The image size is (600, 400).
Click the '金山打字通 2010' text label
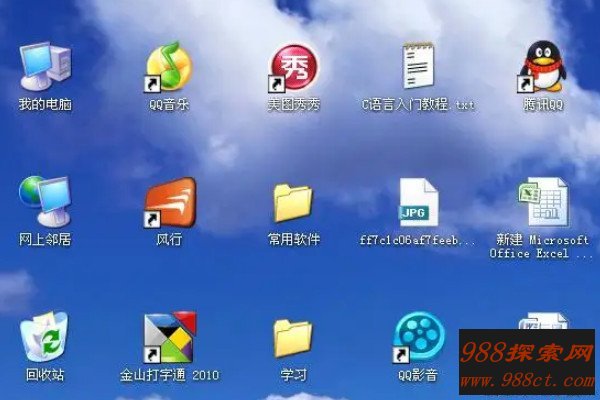169,376
